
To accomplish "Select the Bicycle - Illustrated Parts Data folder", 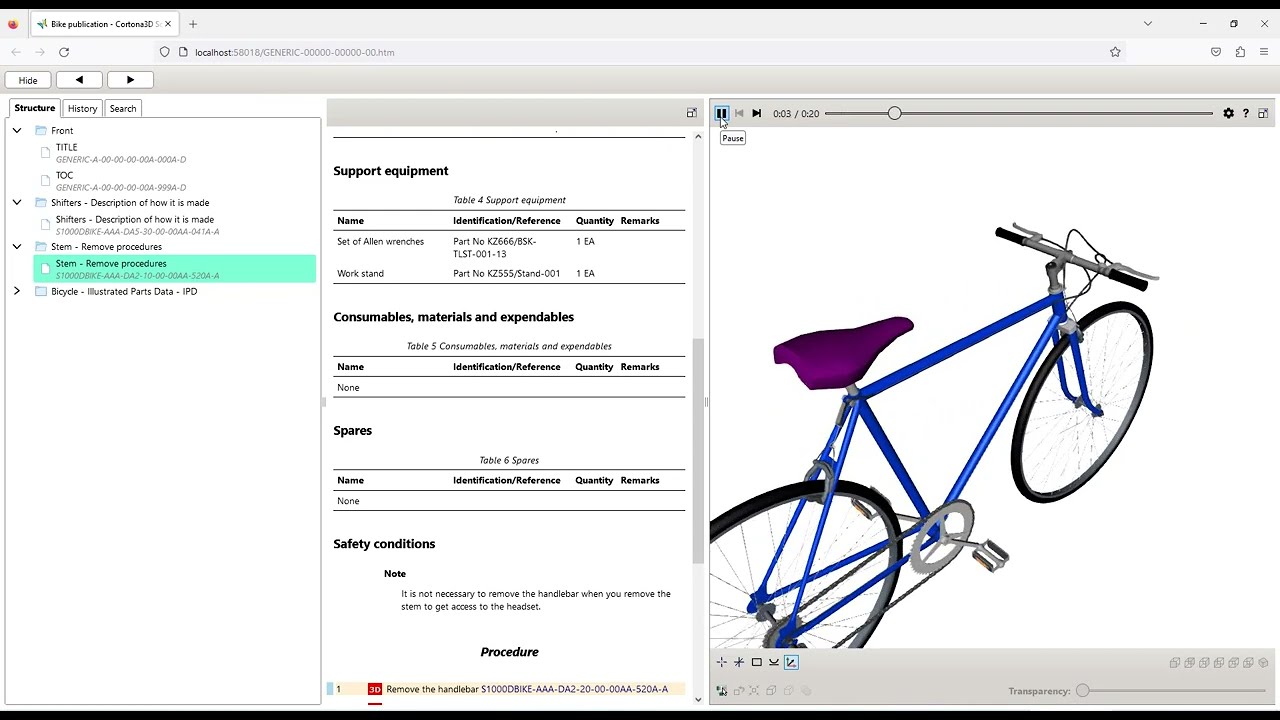I will (x=124, y=292).
